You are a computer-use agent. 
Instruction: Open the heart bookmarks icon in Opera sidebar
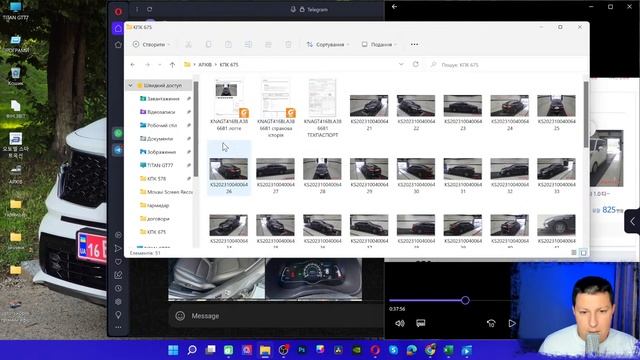[x=118, y=262]
